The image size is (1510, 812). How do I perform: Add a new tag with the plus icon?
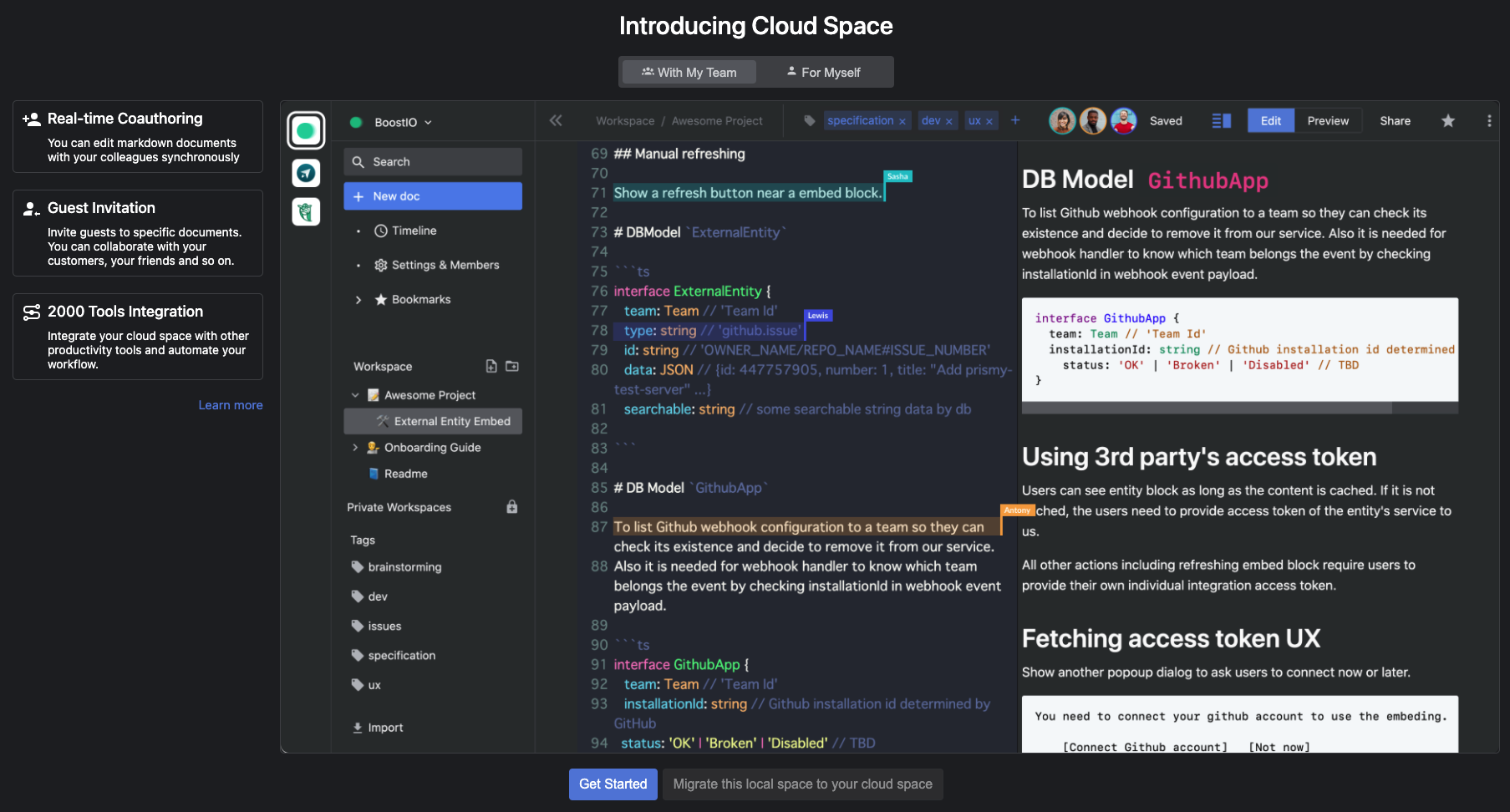click(1015, 120)
